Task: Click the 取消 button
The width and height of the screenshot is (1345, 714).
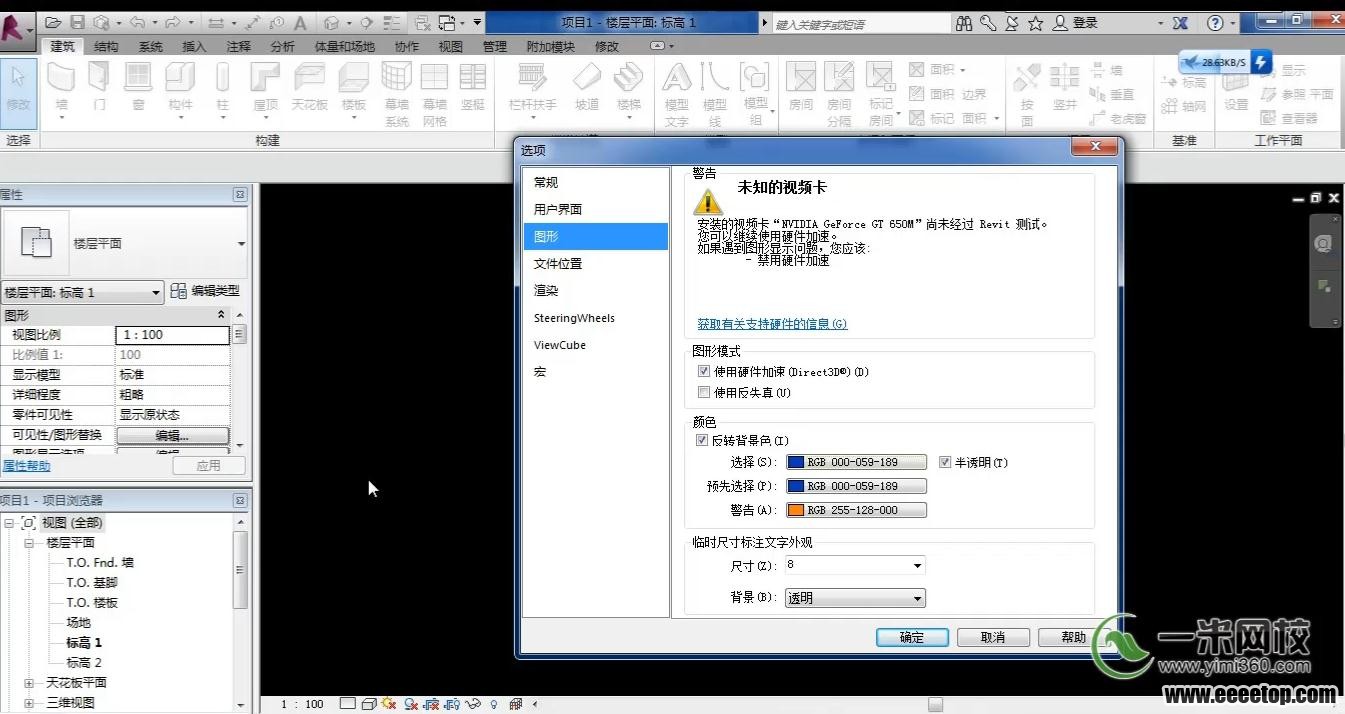Action: (x=993, y=637)
